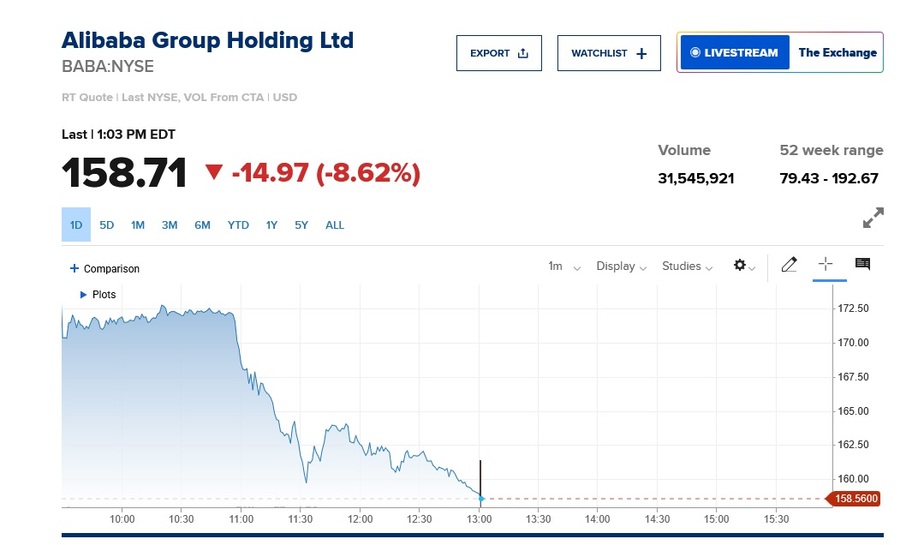Select the pencil drawing tool
This screenshot has width=900, height=545.
(x=789, y=265)
